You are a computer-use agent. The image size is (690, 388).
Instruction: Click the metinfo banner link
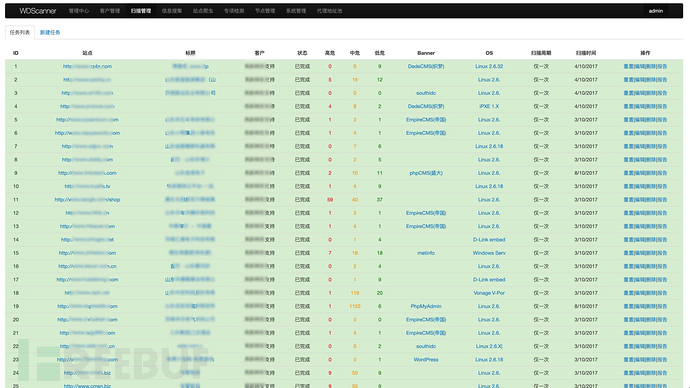click(x=426, y=253)
